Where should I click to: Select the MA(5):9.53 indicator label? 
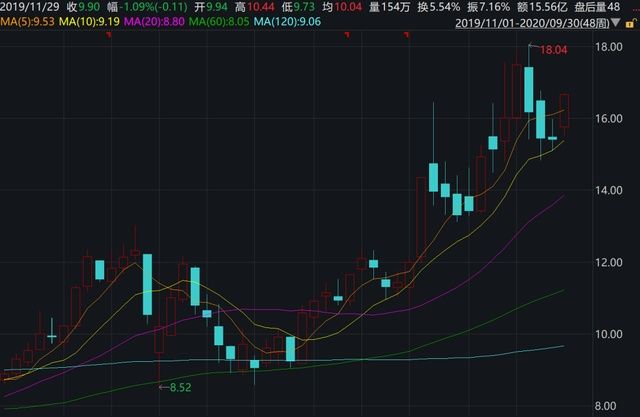27,22
